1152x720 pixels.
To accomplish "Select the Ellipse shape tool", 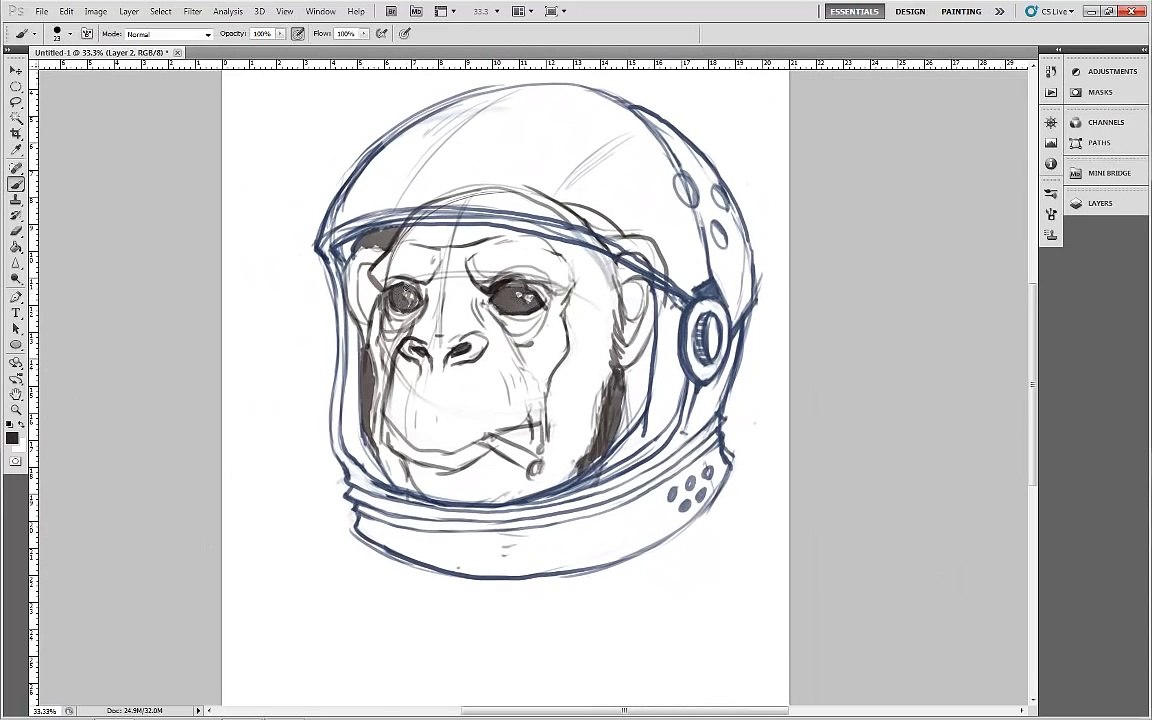I will click(15, 345).
